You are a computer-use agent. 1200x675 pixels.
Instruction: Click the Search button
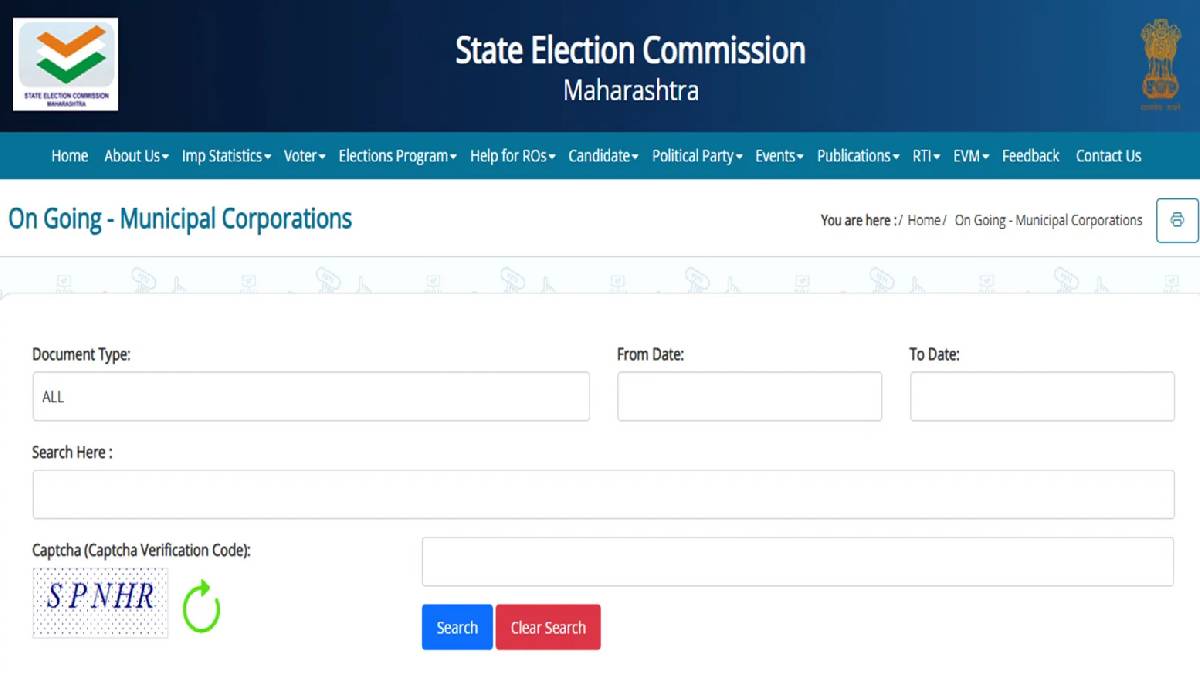point(457,627)
